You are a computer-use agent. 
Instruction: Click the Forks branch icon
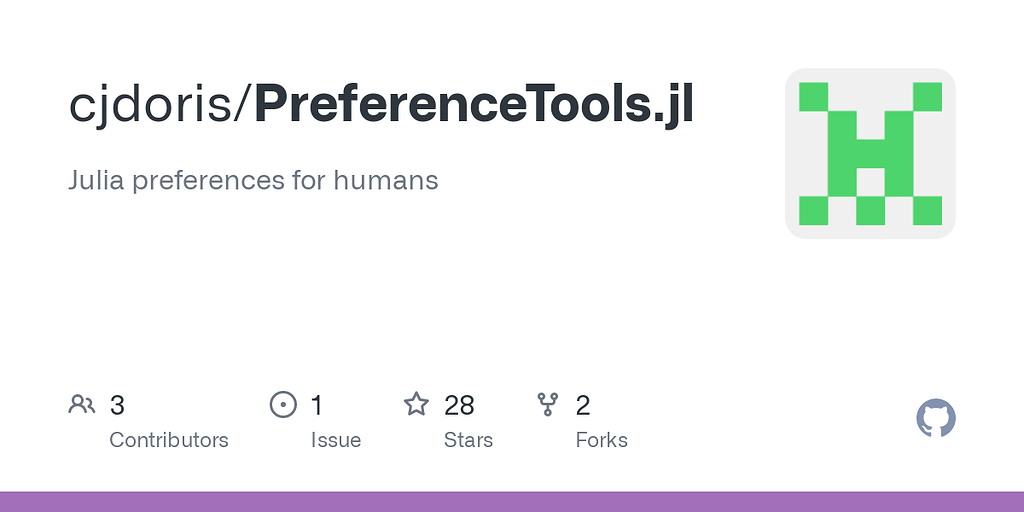pyautogui.click(x=548, y=404)
